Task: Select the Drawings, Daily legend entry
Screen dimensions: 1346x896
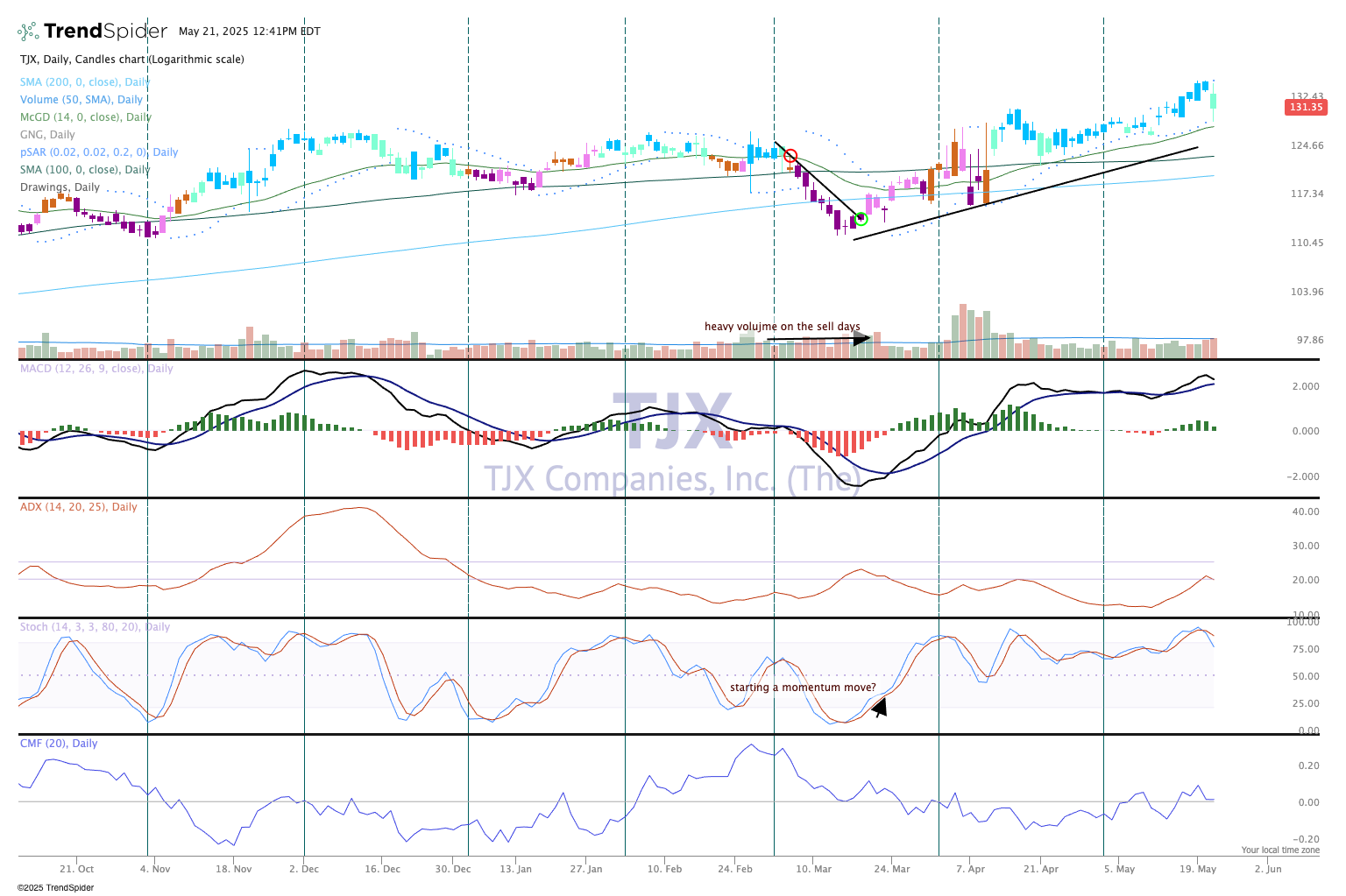Action: pos(60,187)
